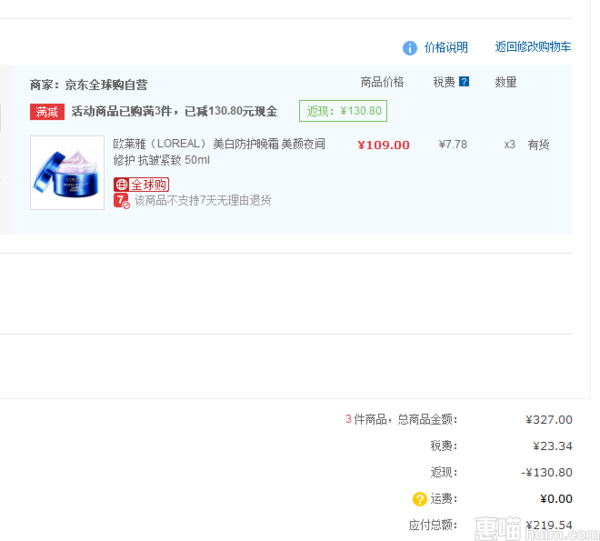Screen dimensions: 600x541
Task: Select the item tax ¥7.78
Action: pos(453,145)
